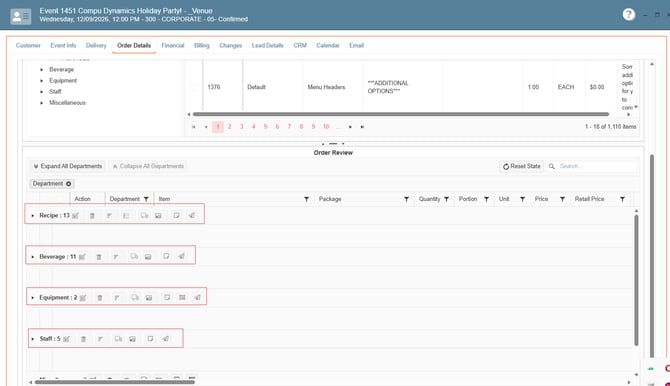This screenshot has width=670, height=386.
Task: Click Collapse All Departments button
Action: [x=148, y=166]
